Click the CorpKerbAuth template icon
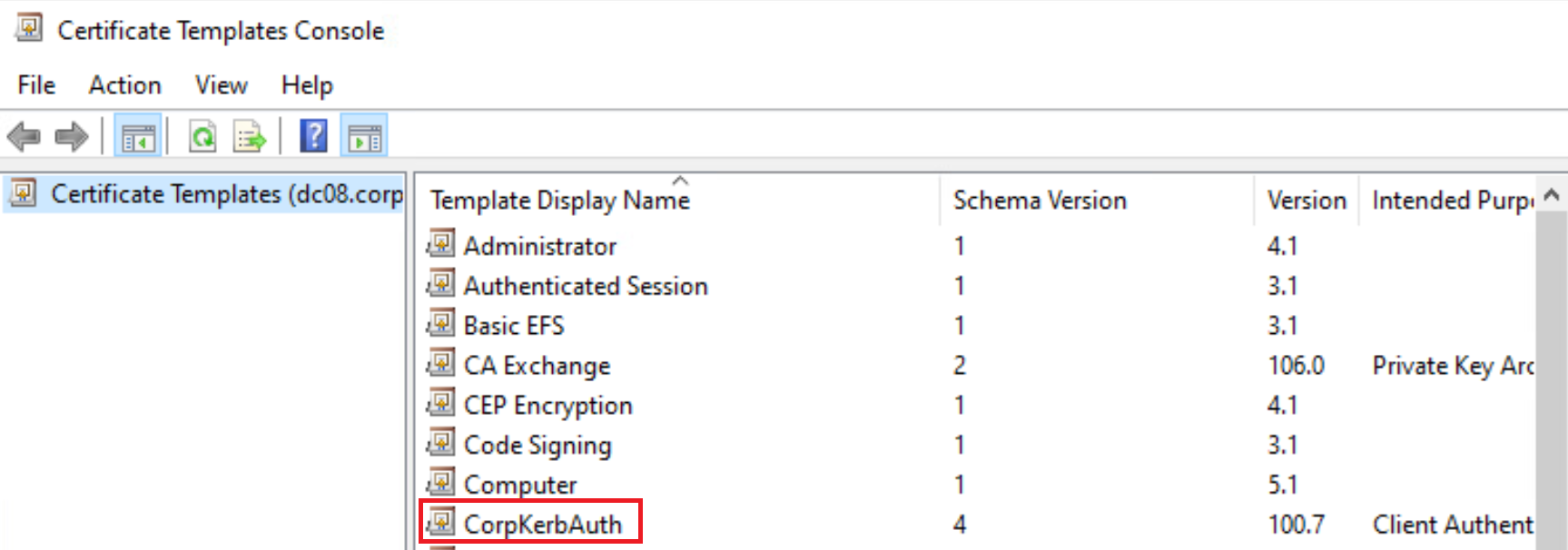Image resolution: width=1568 pixels, height=550 pixels. click(x=441, y=523)
